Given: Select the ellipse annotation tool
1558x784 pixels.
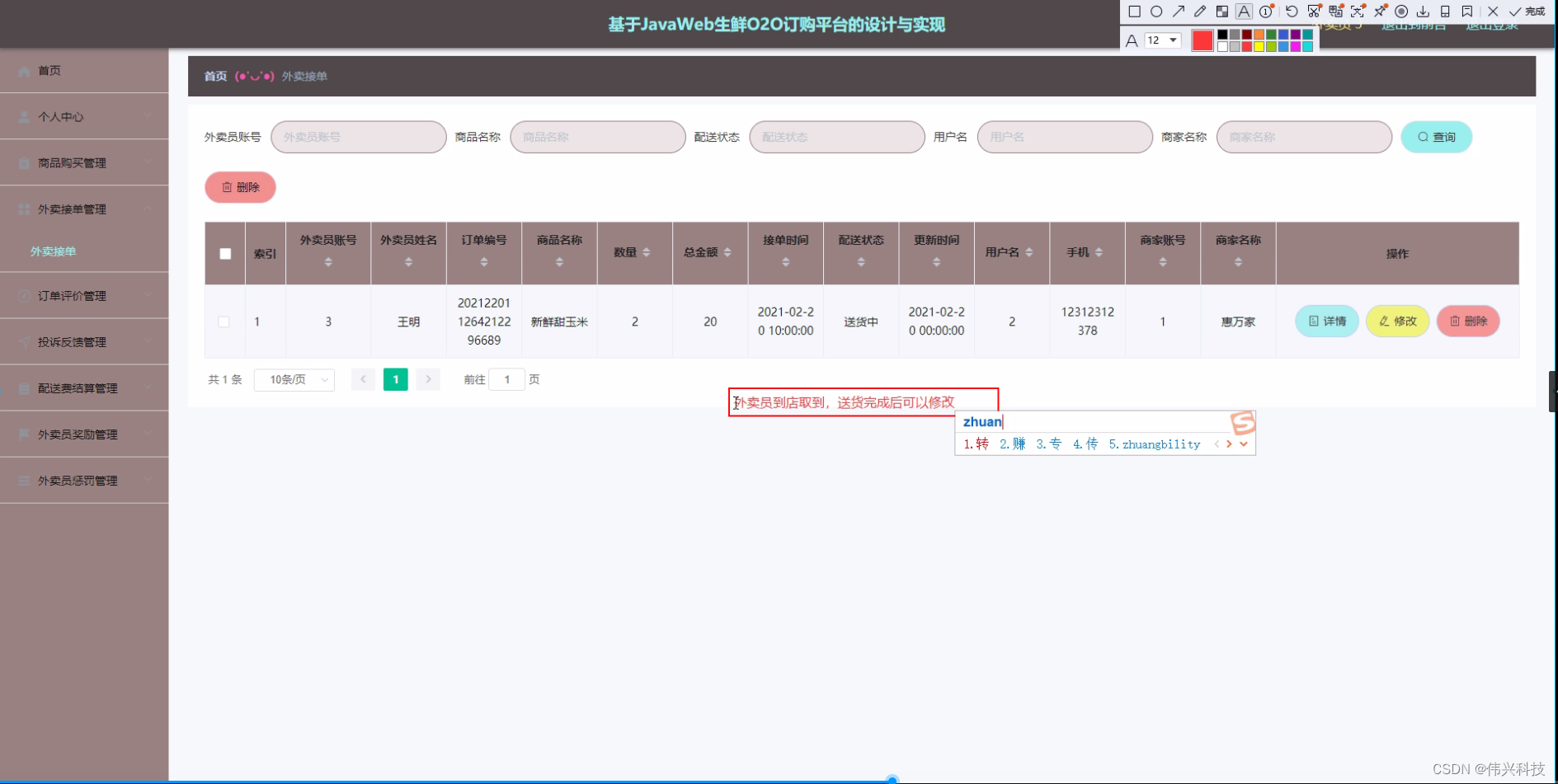Looking at the screenshot, I should [1157, 11].
